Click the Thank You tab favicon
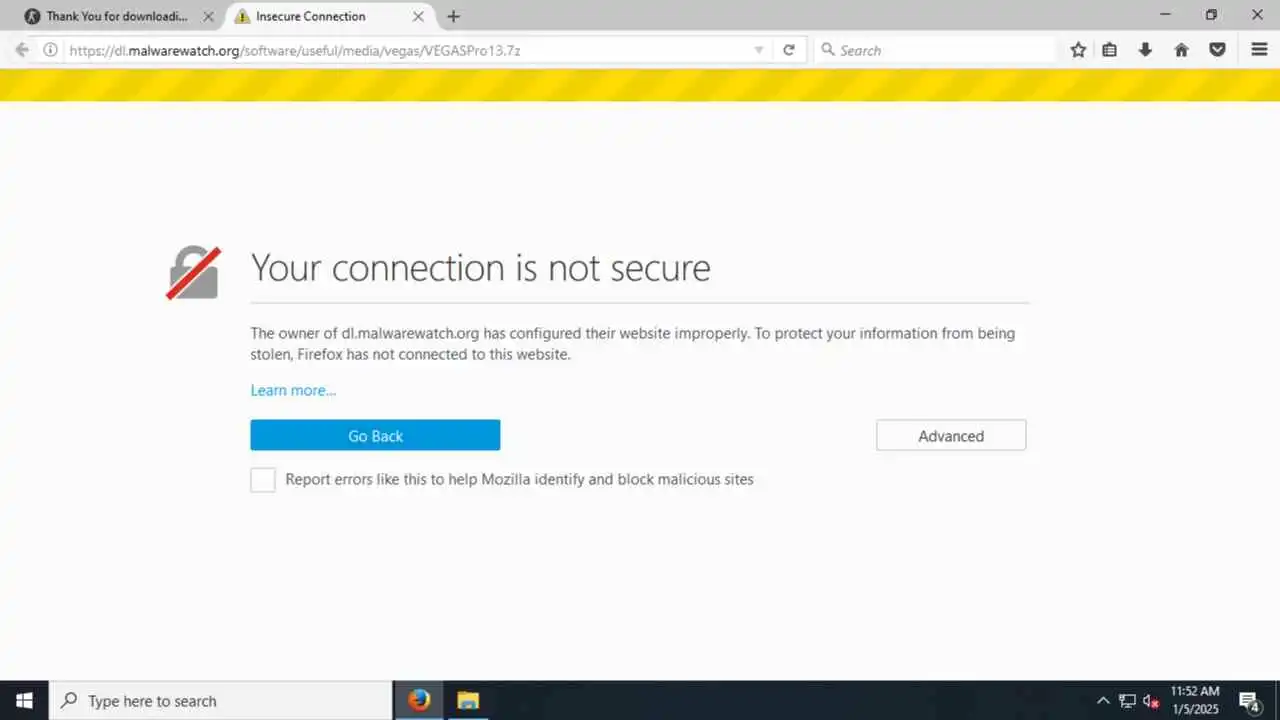 (32, 16)
